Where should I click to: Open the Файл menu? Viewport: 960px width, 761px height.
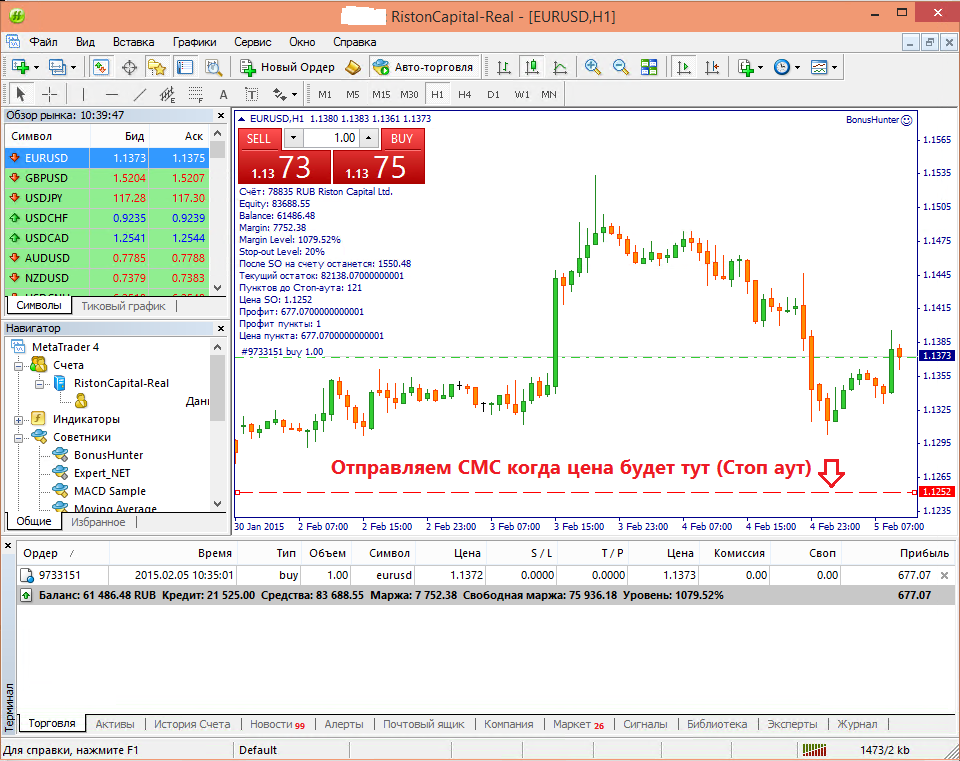[43, 42]
